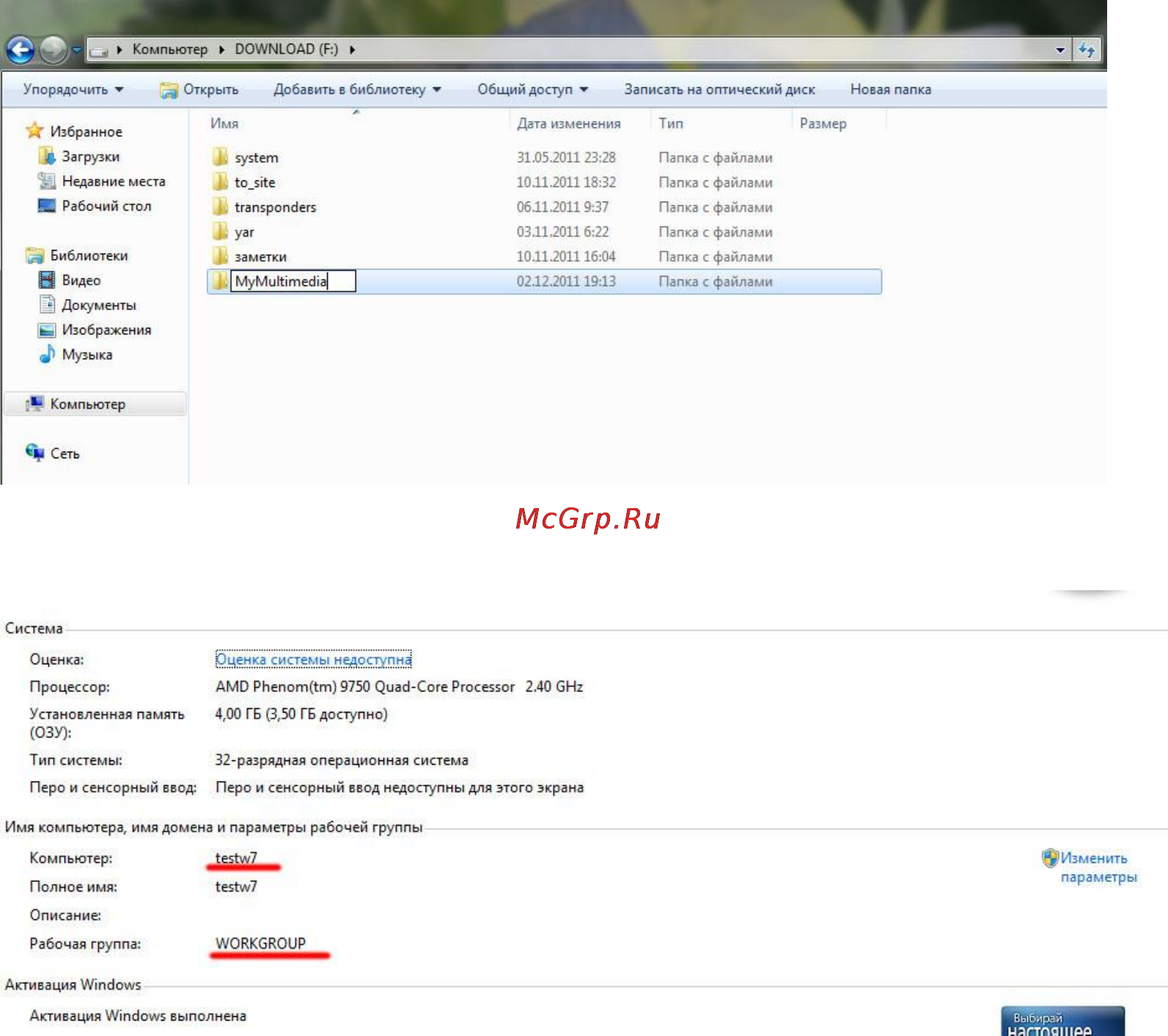Click the AMD Phenom processor value
The image size is (1168, 1036).
[x=399, y=686]
